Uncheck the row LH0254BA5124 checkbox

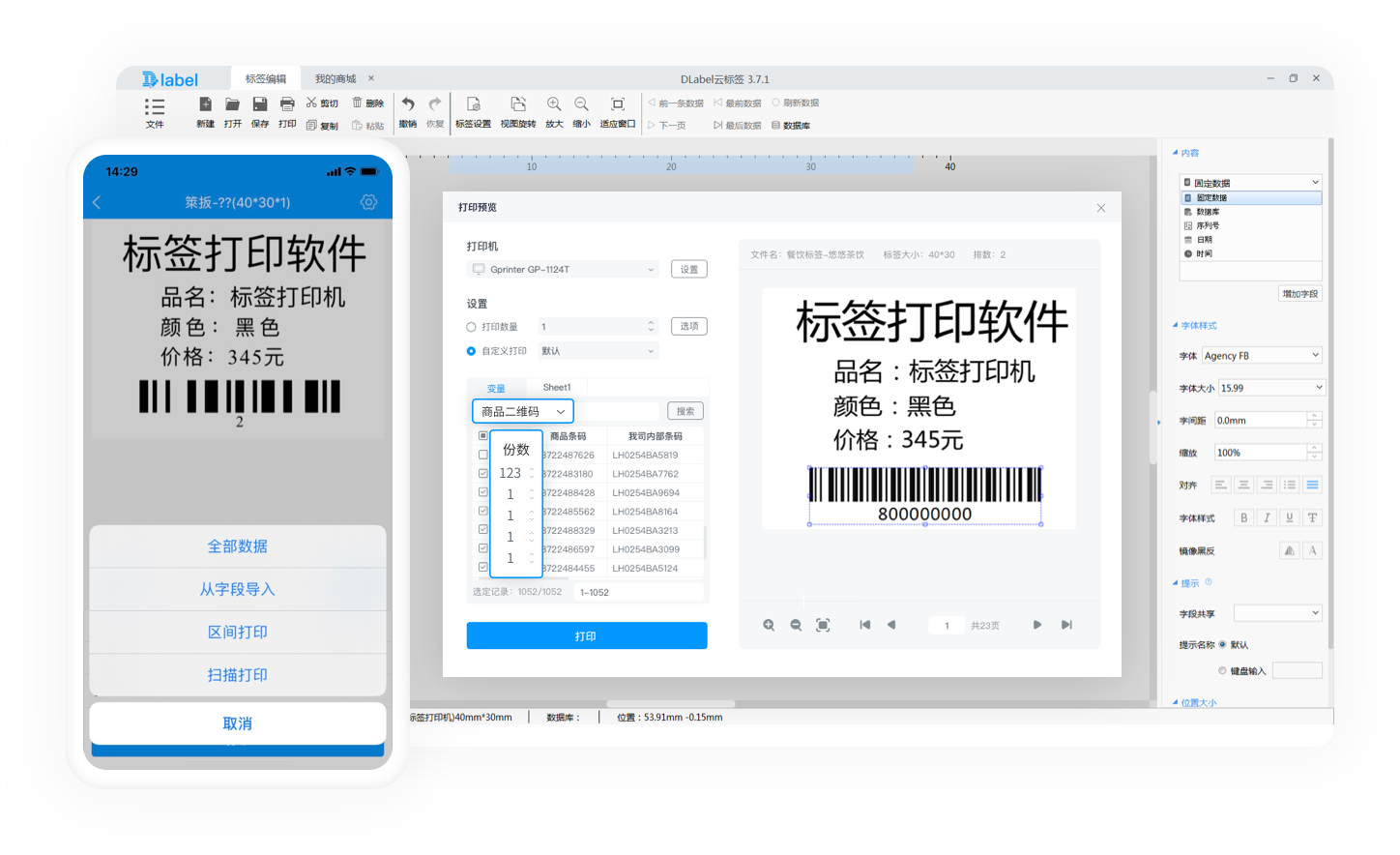(483, 568)
